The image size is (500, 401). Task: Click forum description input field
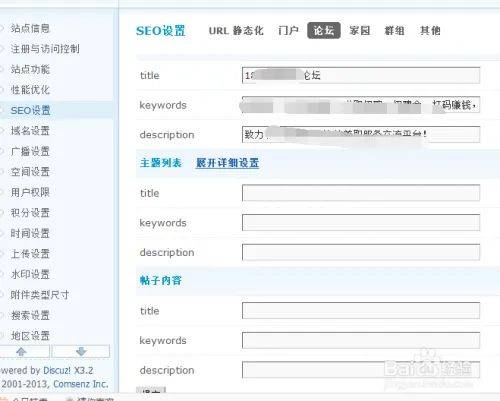coord(361,134)
